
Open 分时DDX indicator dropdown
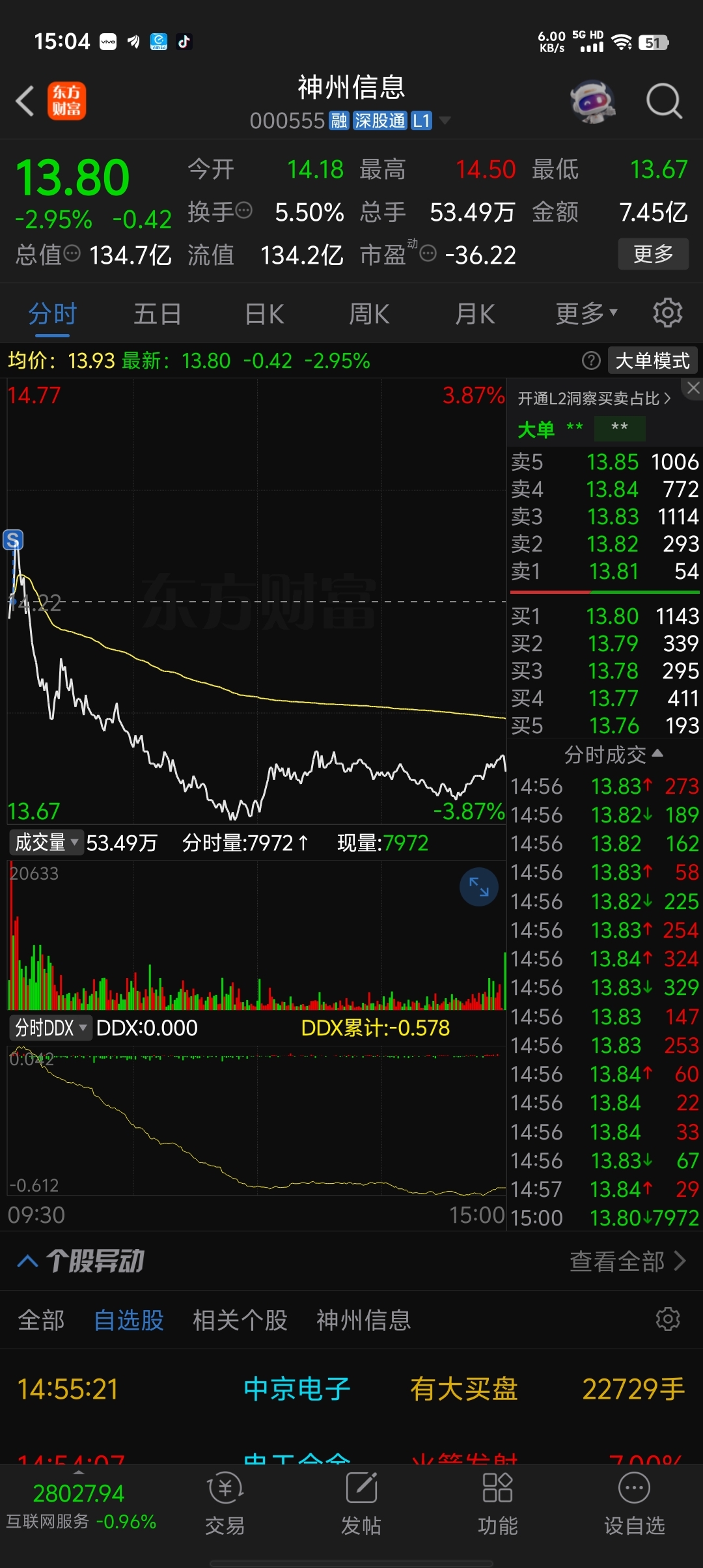click(50, 1028)
